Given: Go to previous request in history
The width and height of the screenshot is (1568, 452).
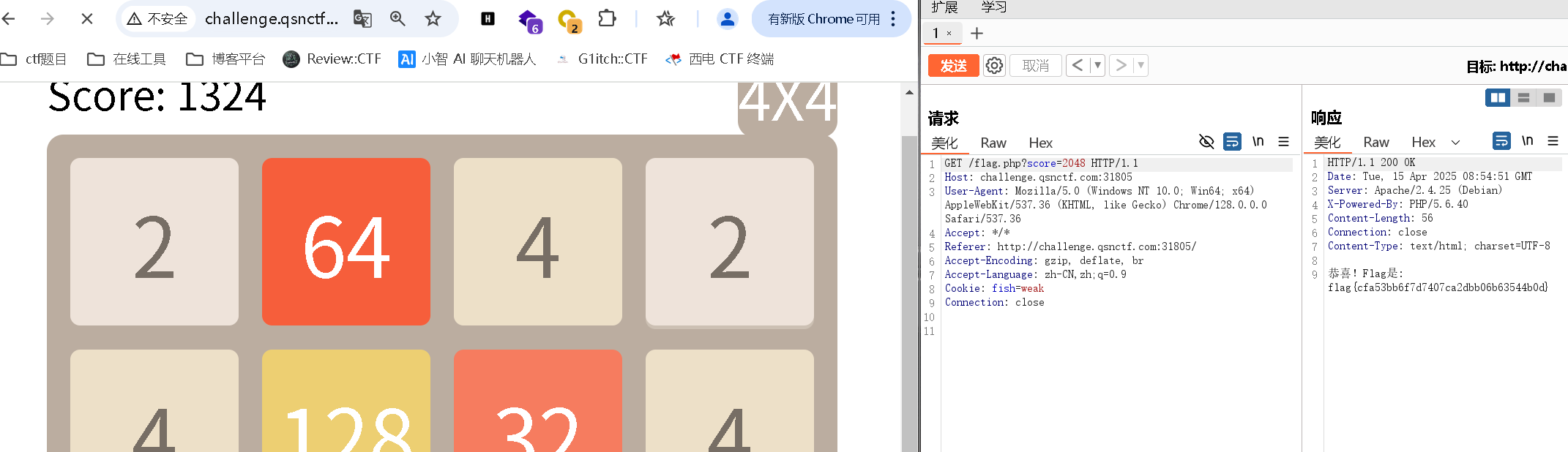Looking at the screenshot, I should [1078, 66].
